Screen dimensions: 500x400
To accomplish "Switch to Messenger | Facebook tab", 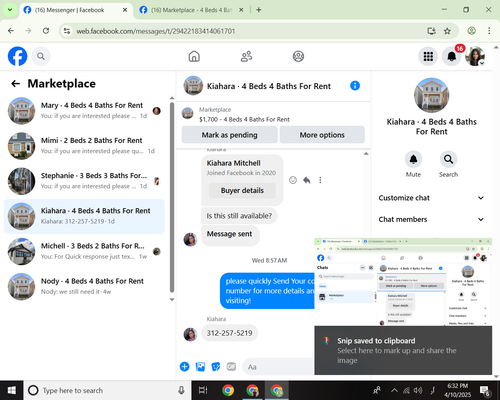I will [75, 10].
